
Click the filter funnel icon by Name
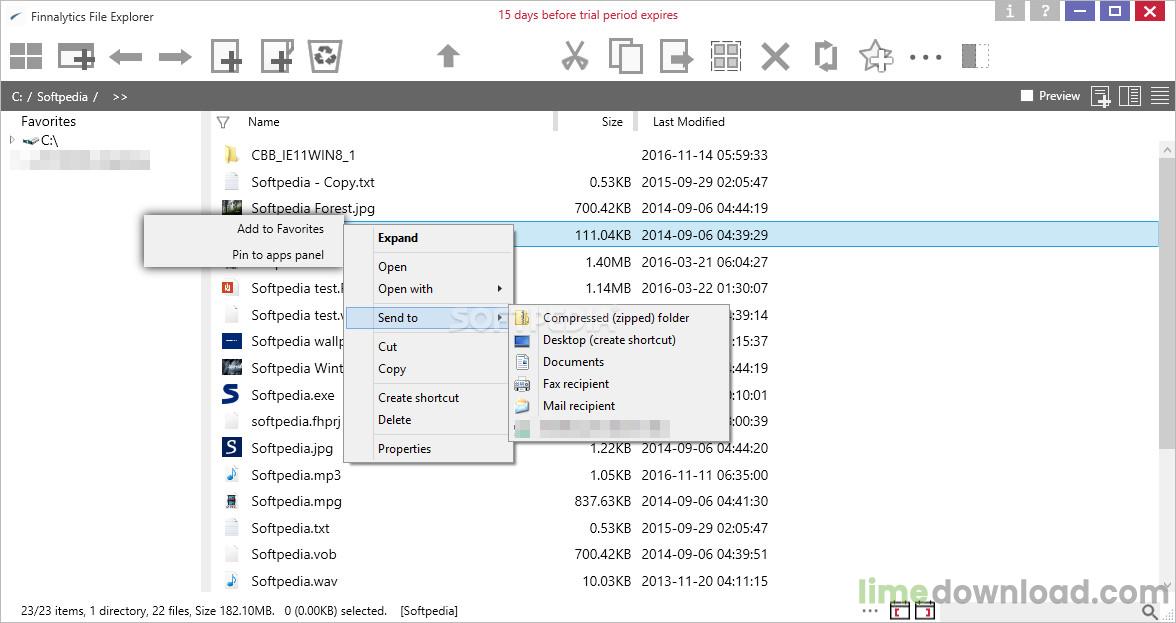tap(223, 122)
